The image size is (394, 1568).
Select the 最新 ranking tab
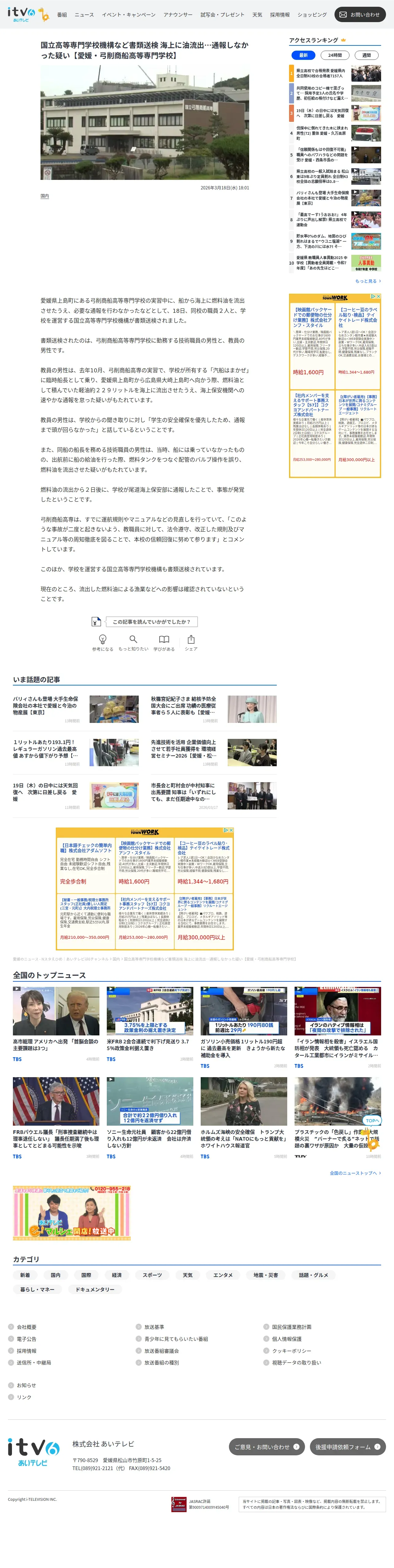coord(303,55)
